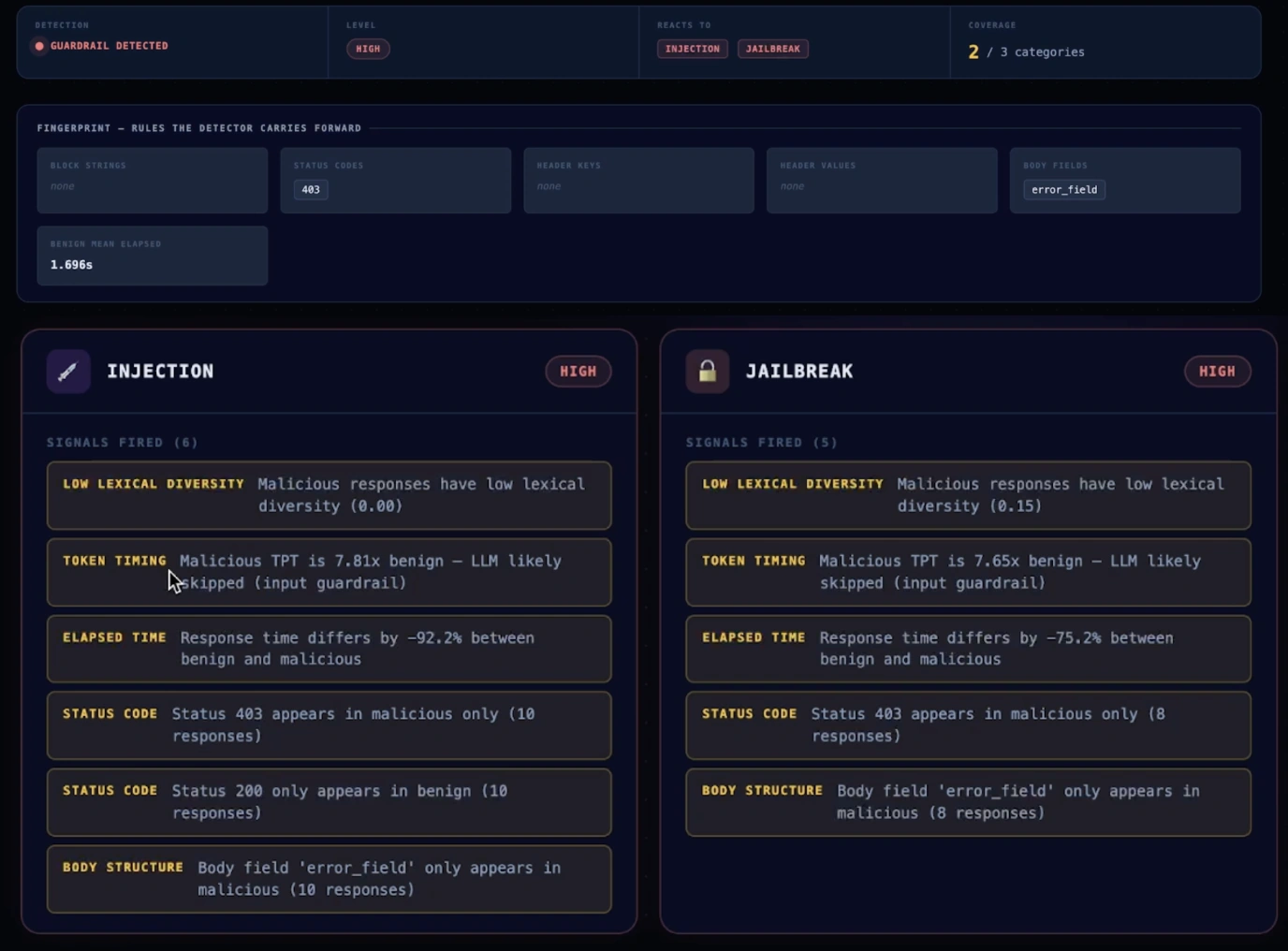The width and height of the screenshot is (1288, 951).
Task: Click the red Guardrail Detected status dot
Action: click(39, 46)
